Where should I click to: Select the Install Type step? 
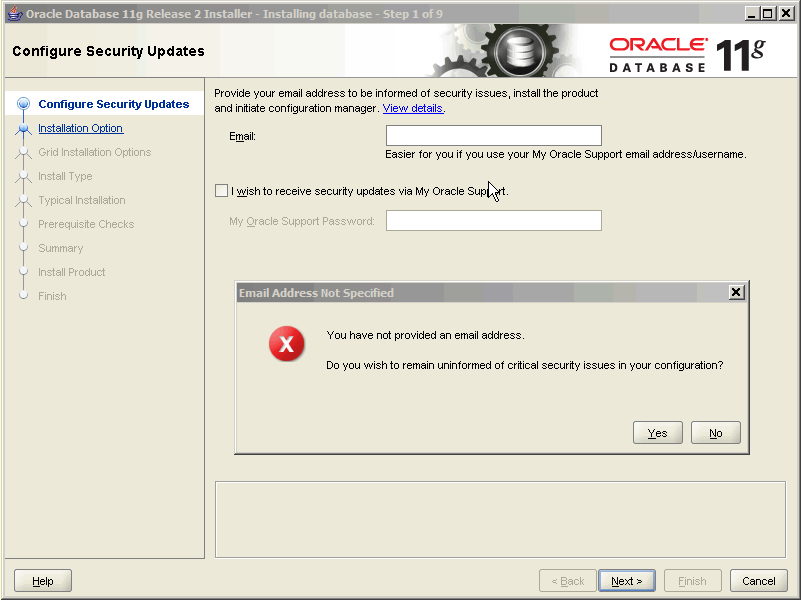click(x=65, y=176)
